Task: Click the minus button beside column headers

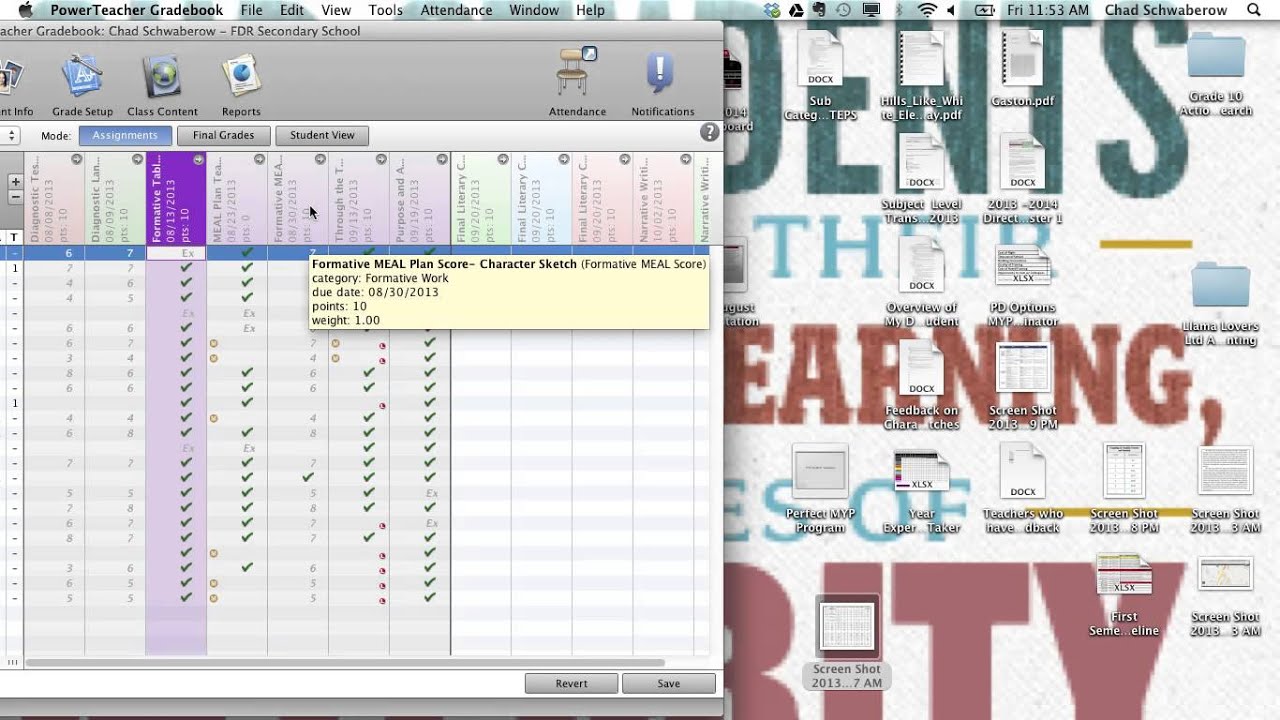Action: (15, 197)
